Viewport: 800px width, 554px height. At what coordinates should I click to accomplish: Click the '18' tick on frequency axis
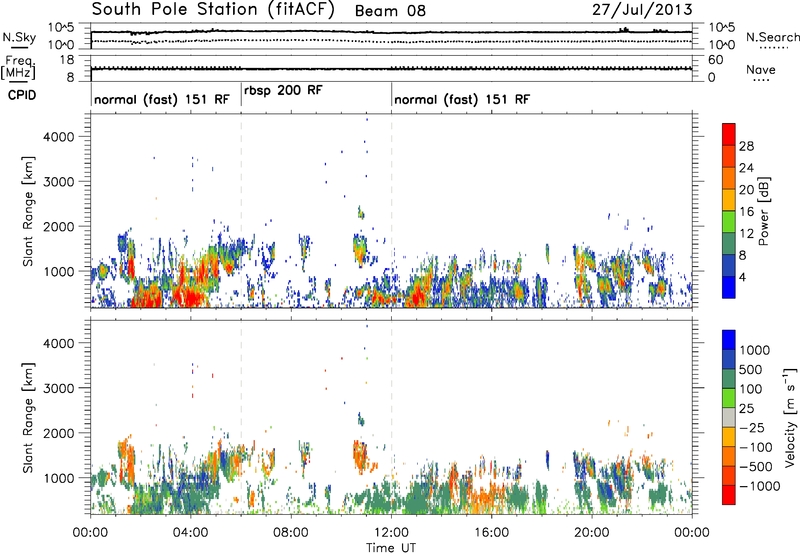[67, 60]
